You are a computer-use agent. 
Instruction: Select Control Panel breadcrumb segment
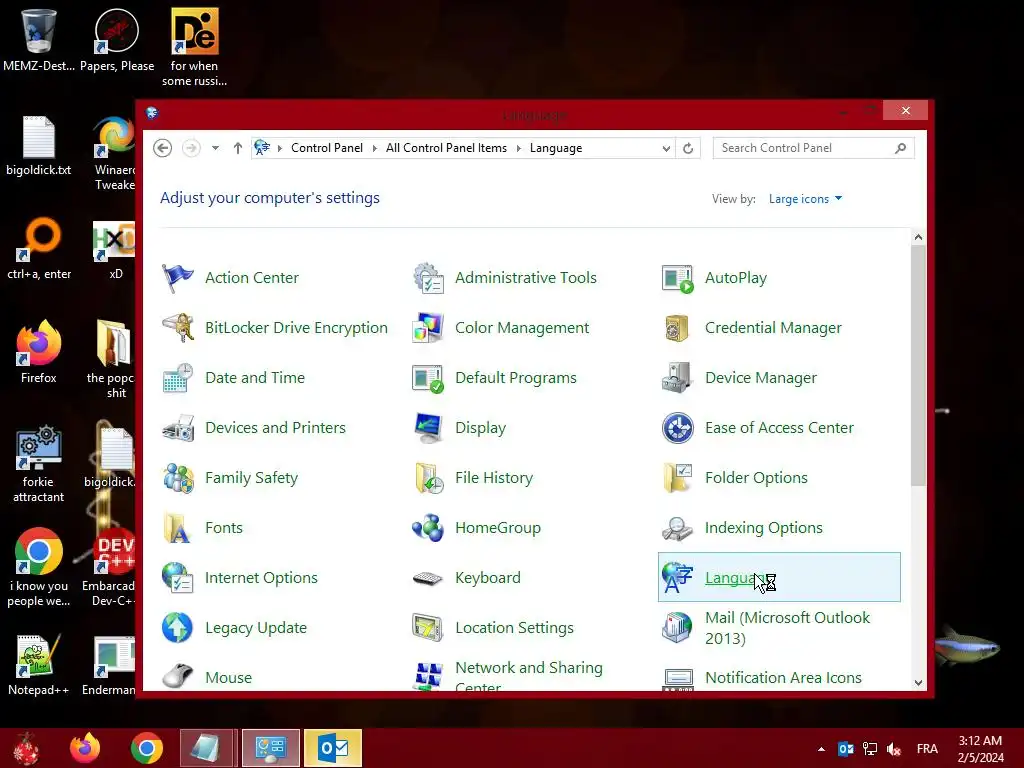(327, 148)
